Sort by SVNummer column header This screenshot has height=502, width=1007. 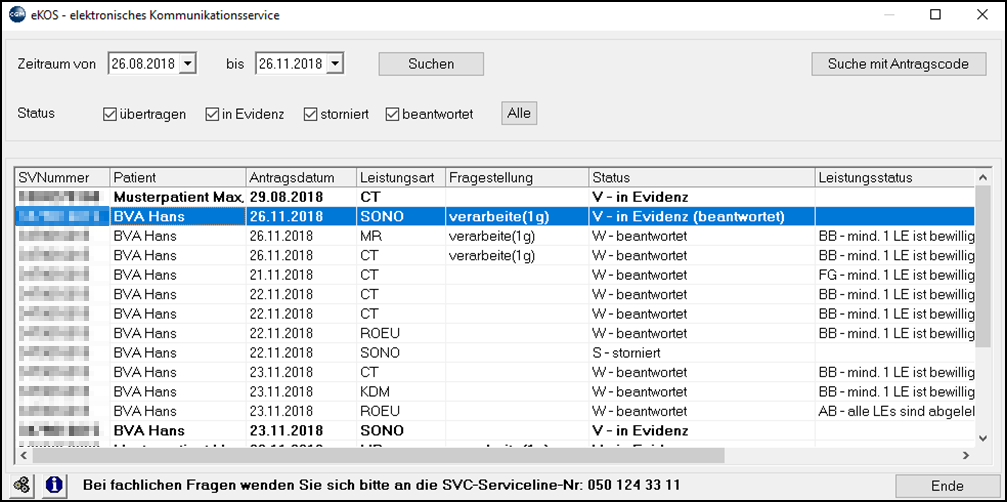click(62, 177)
